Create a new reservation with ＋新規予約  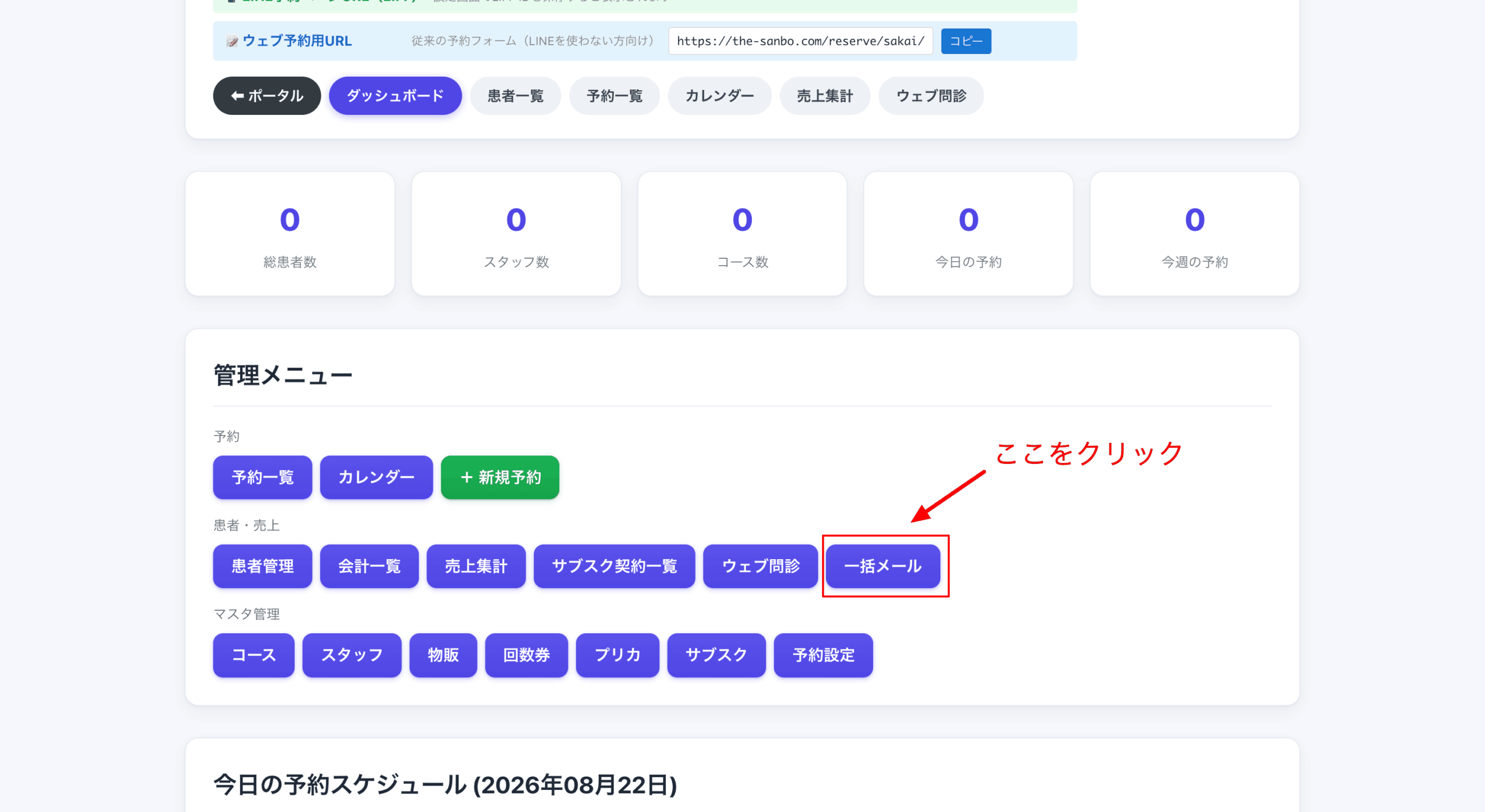tap(500, 477)
